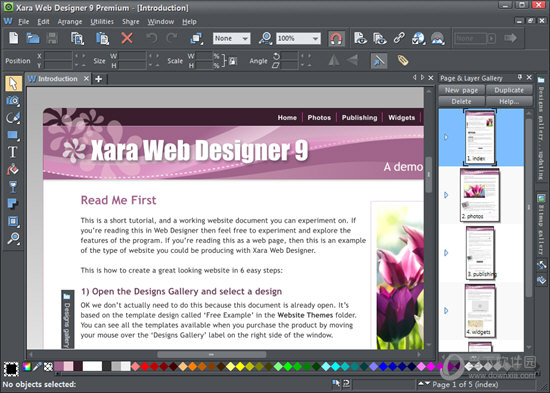Select the Transparency wine-glass tool

pos(13,187)
